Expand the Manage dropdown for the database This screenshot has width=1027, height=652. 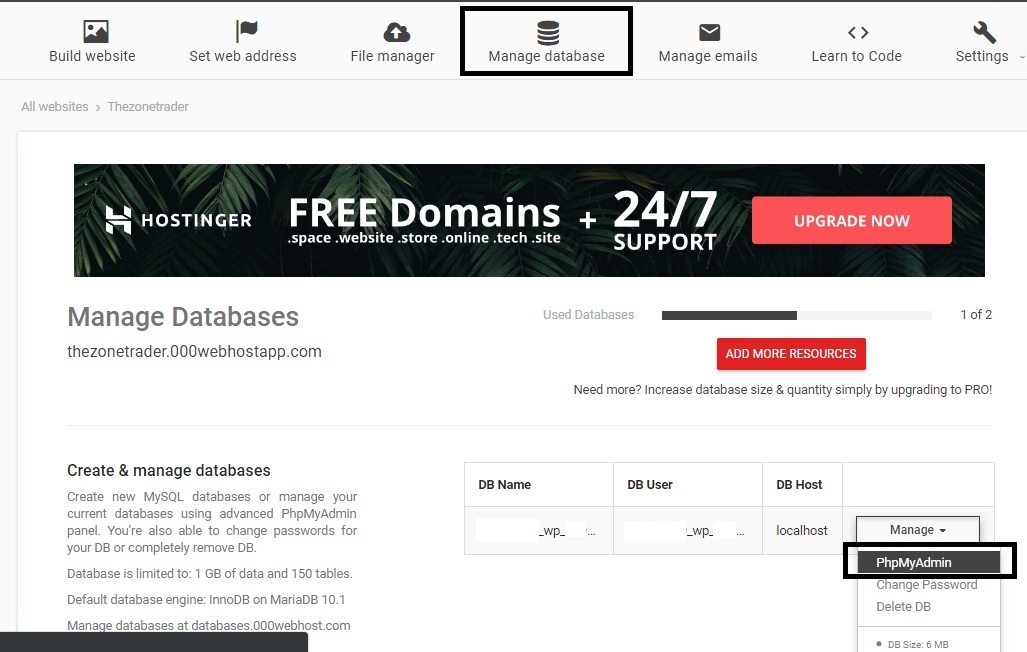coord(918,529)
